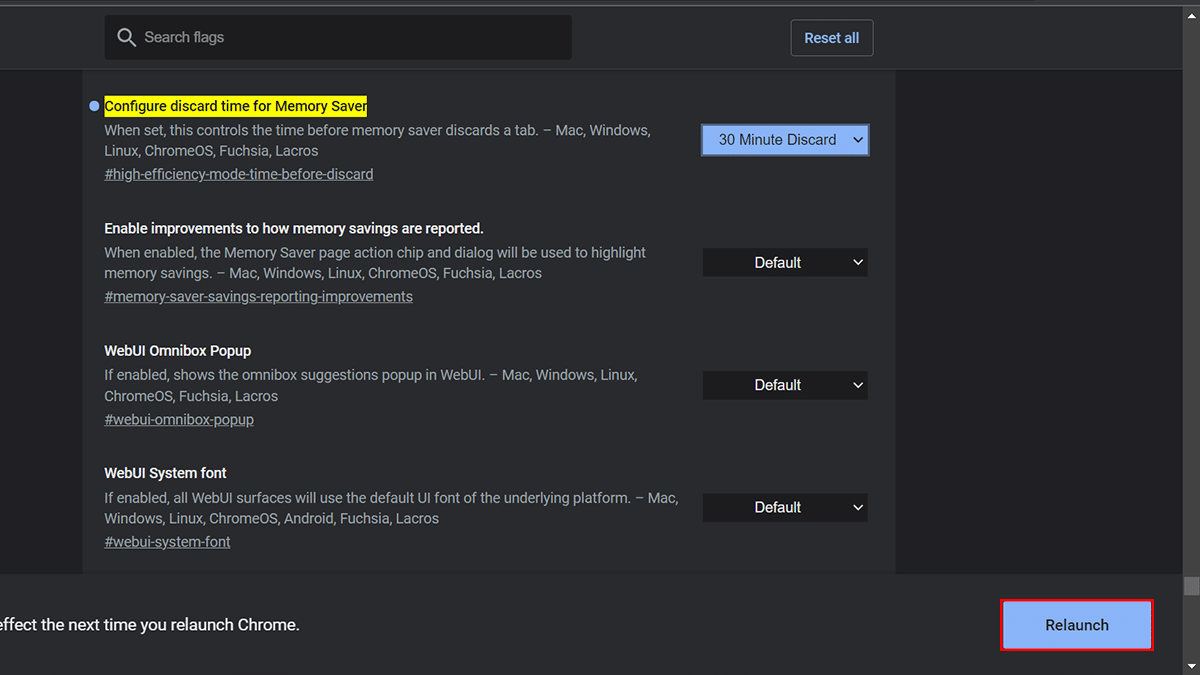Click the relaunch Chrome notice text
This screenshot has width=1200, height=675.
[150, 625]
